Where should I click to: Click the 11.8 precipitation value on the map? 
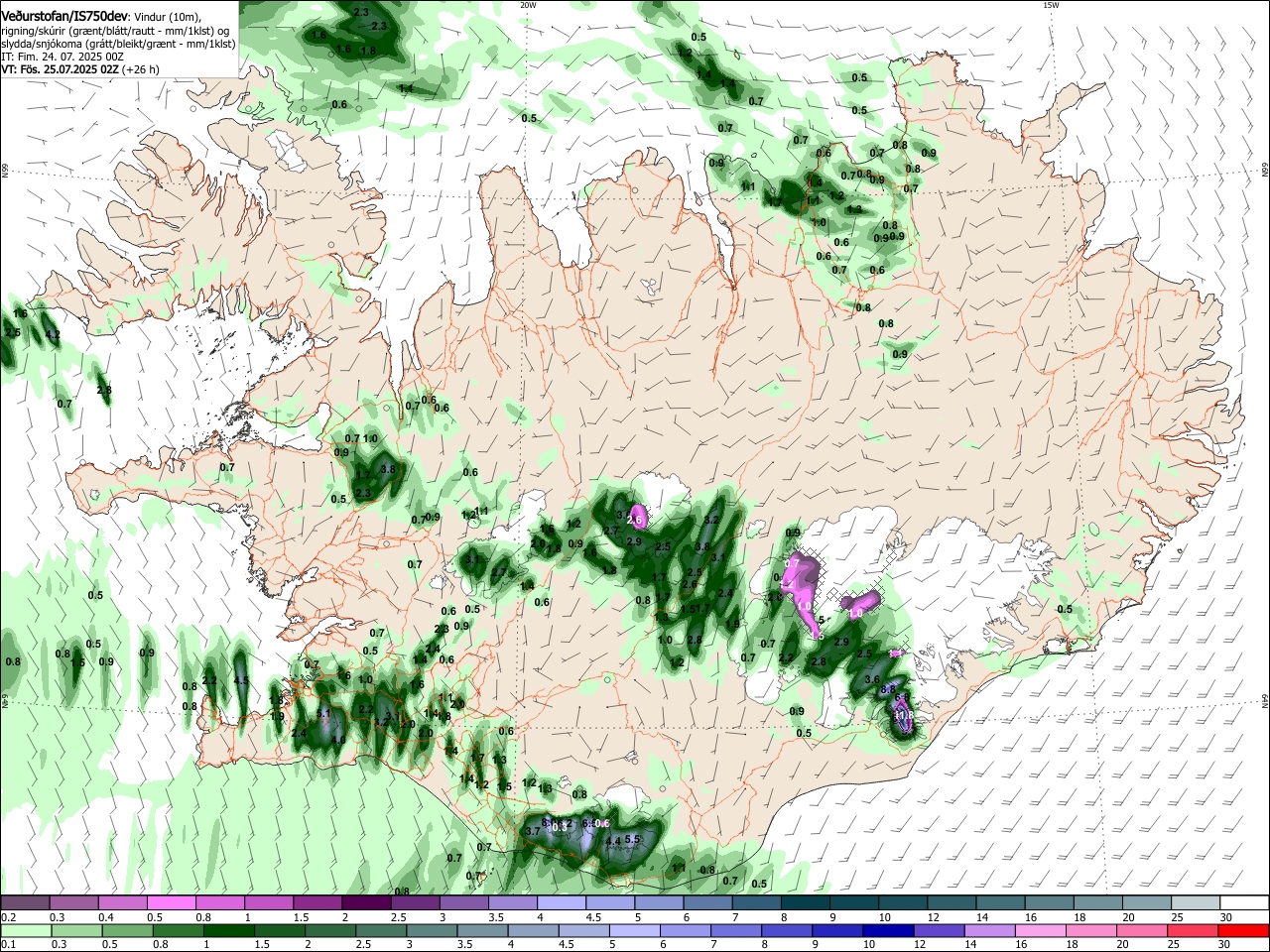[x=902, y=715]
